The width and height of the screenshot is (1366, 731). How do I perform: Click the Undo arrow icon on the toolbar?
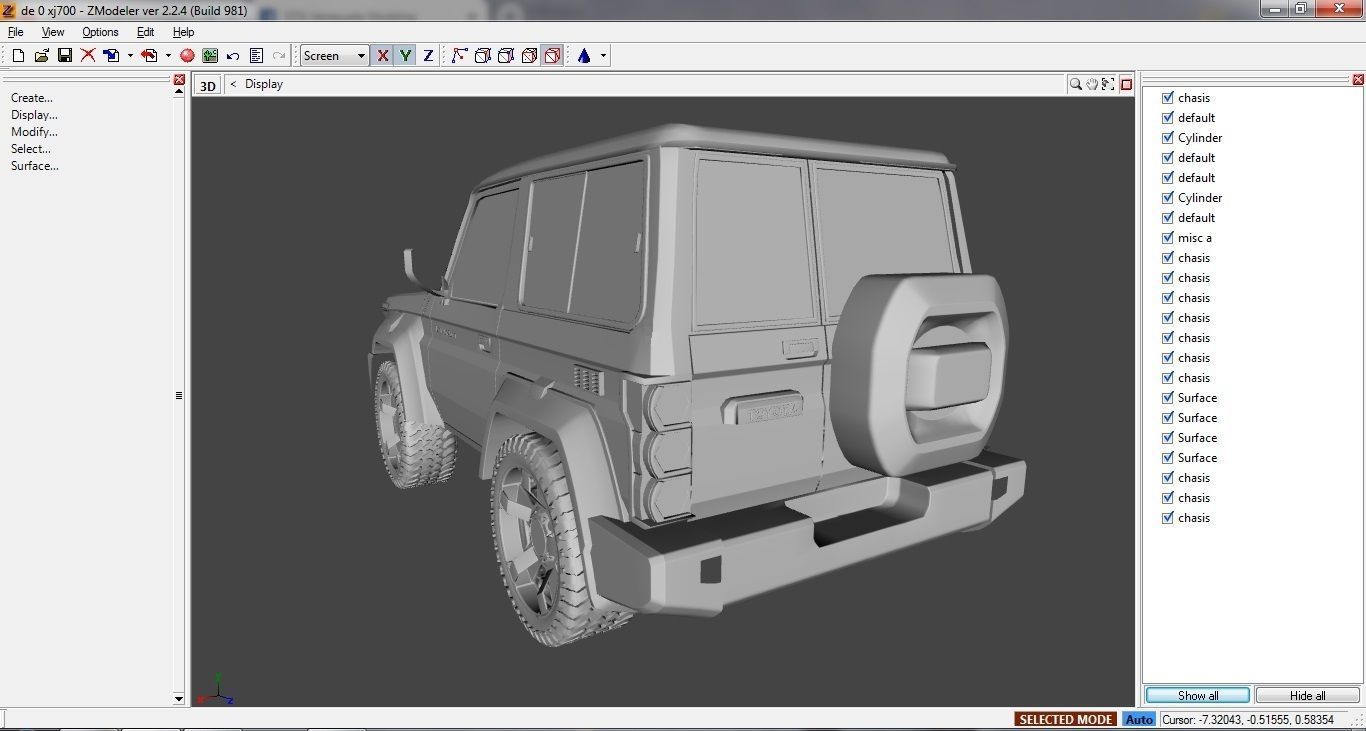tap(232, 55)
